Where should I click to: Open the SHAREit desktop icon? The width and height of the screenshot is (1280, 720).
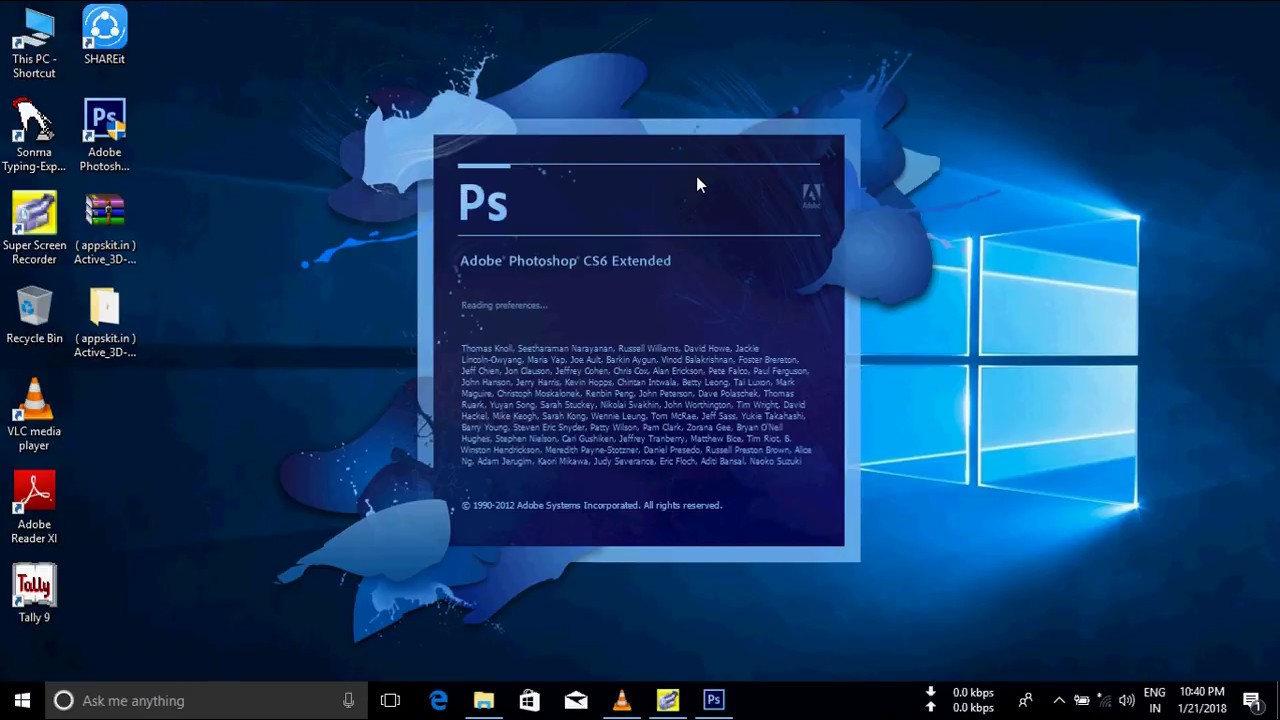coord(105,36)
